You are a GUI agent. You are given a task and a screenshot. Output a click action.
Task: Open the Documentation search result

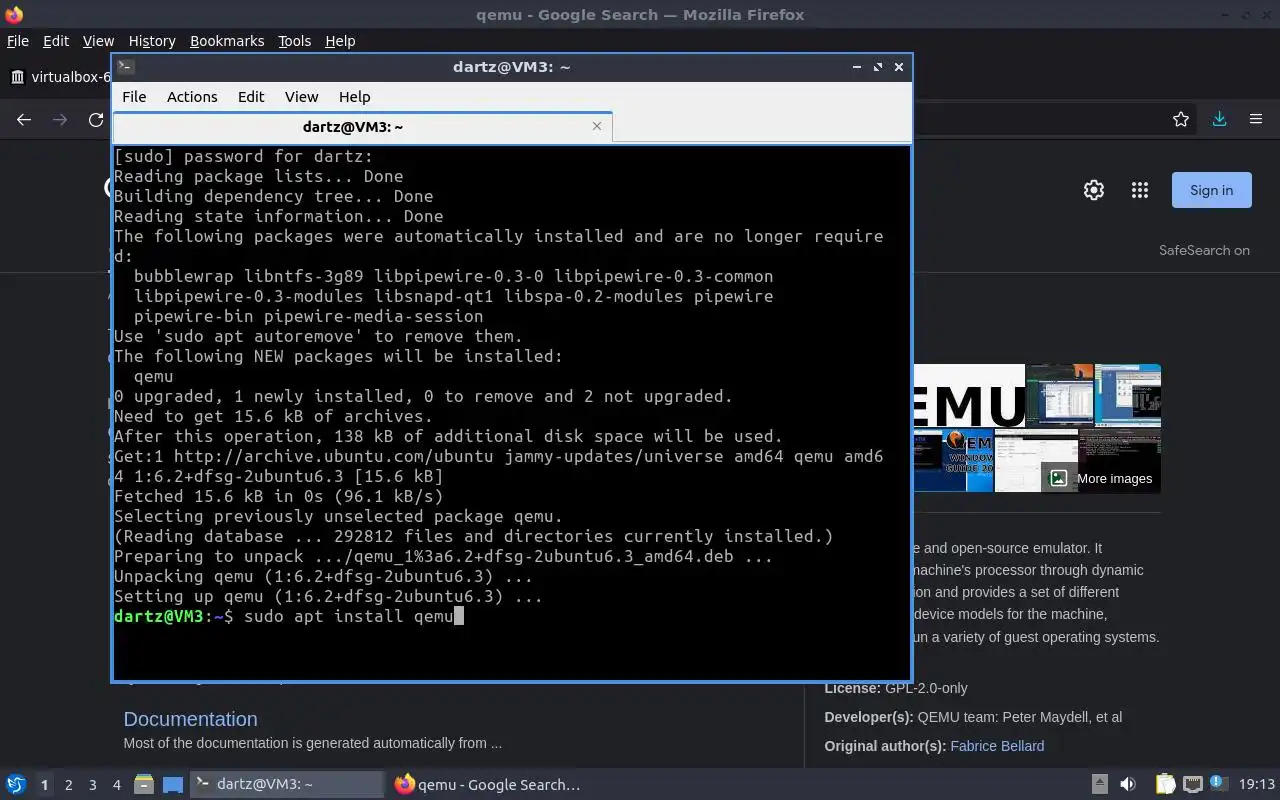point(190,719)
